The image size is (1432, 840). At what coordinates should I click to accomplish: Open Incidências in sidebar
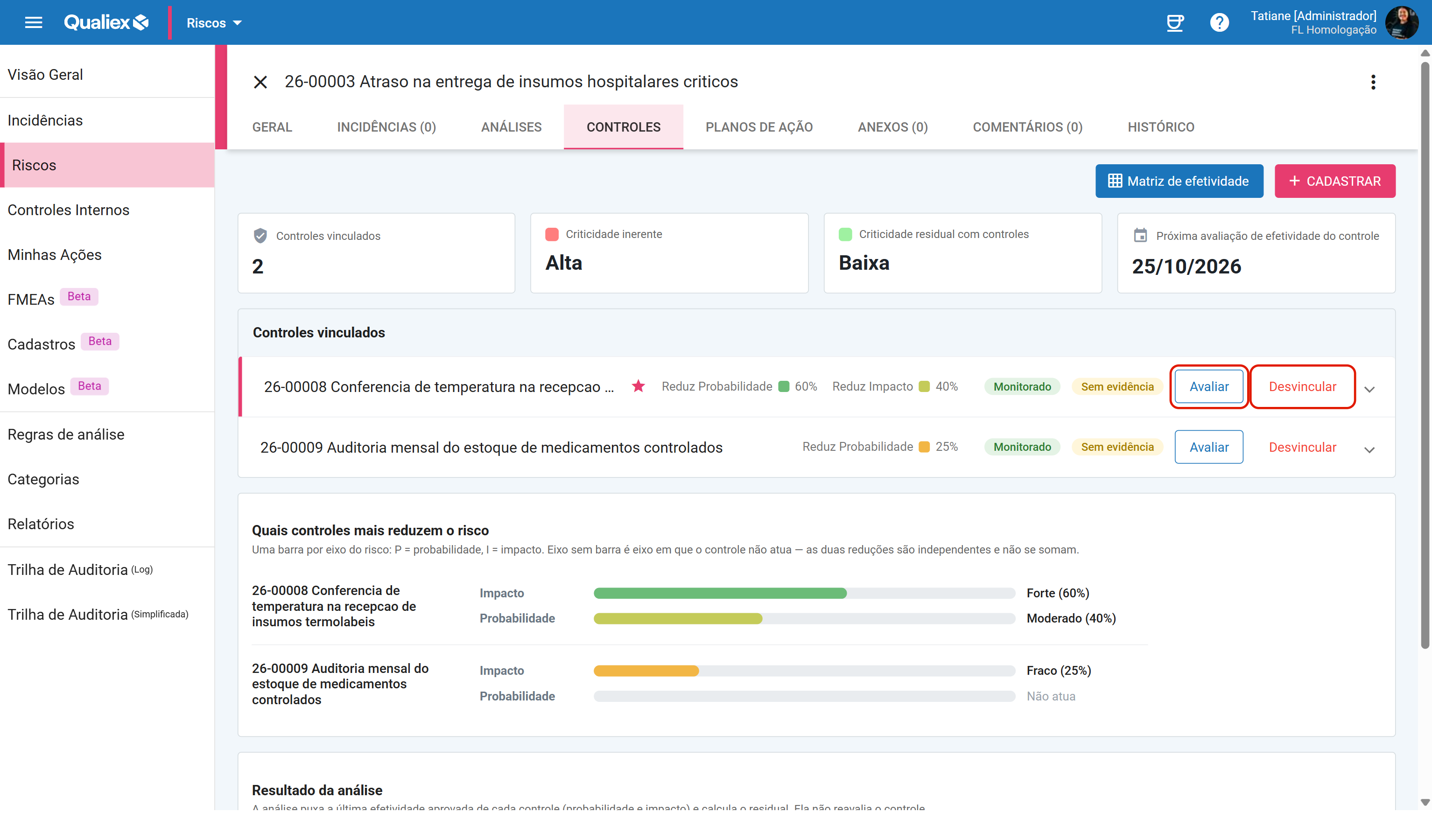(x=107, y=120)
